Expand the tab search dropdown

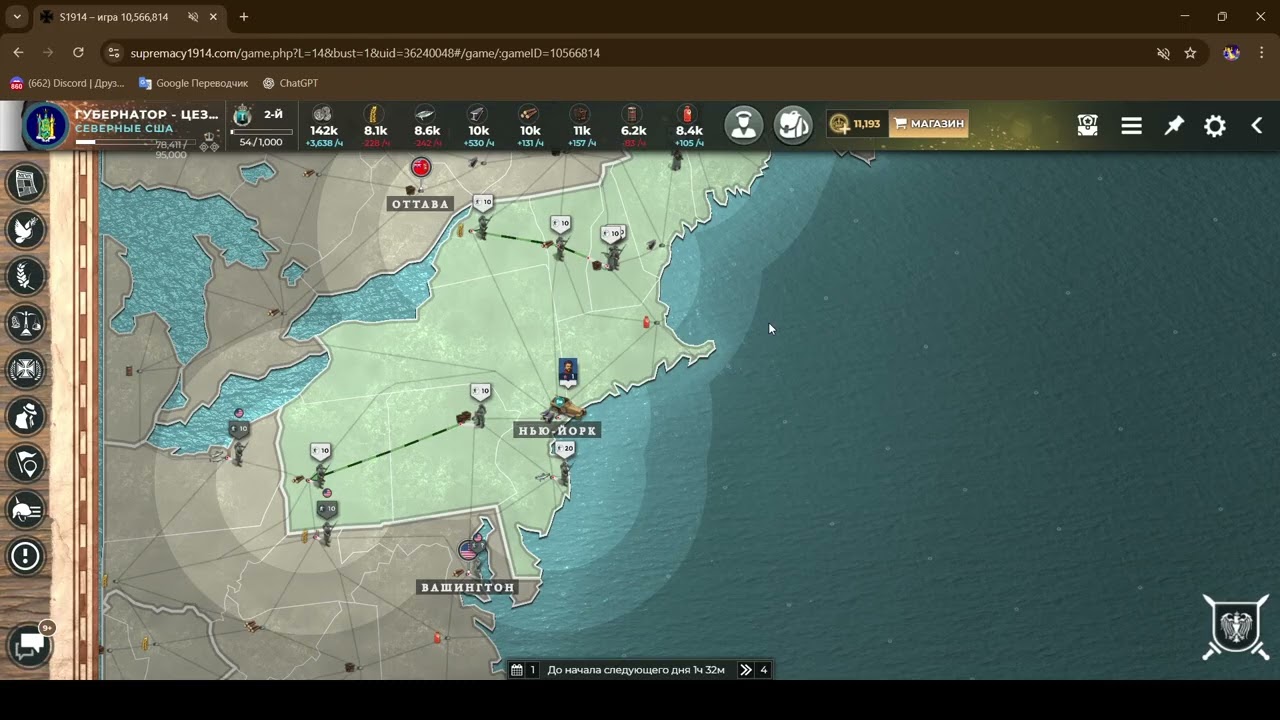pyautogui.click(x=17, y=17)
